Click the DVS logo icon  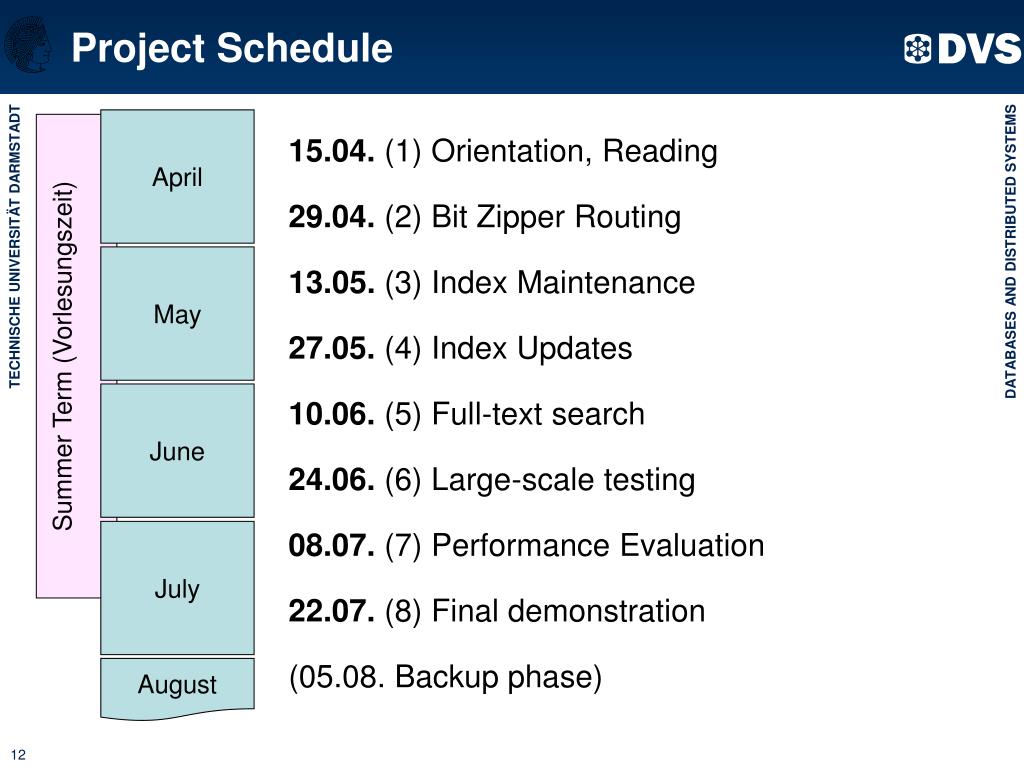[917, 48]
